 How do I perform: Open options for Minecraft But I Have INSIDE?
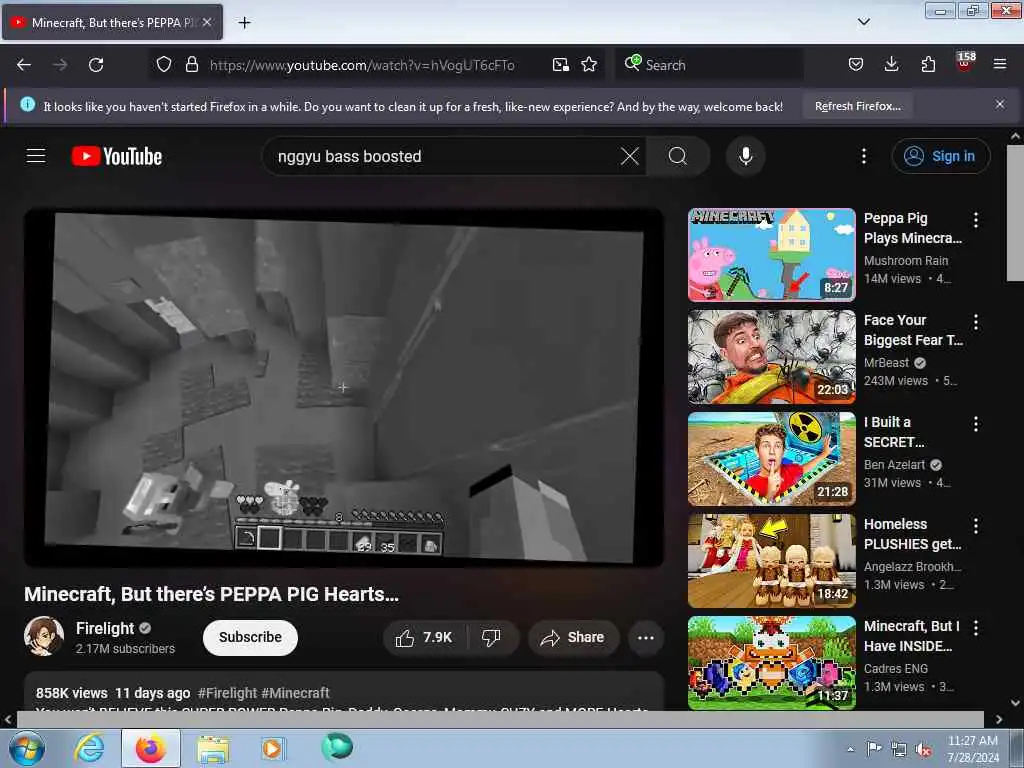[976, 628]
